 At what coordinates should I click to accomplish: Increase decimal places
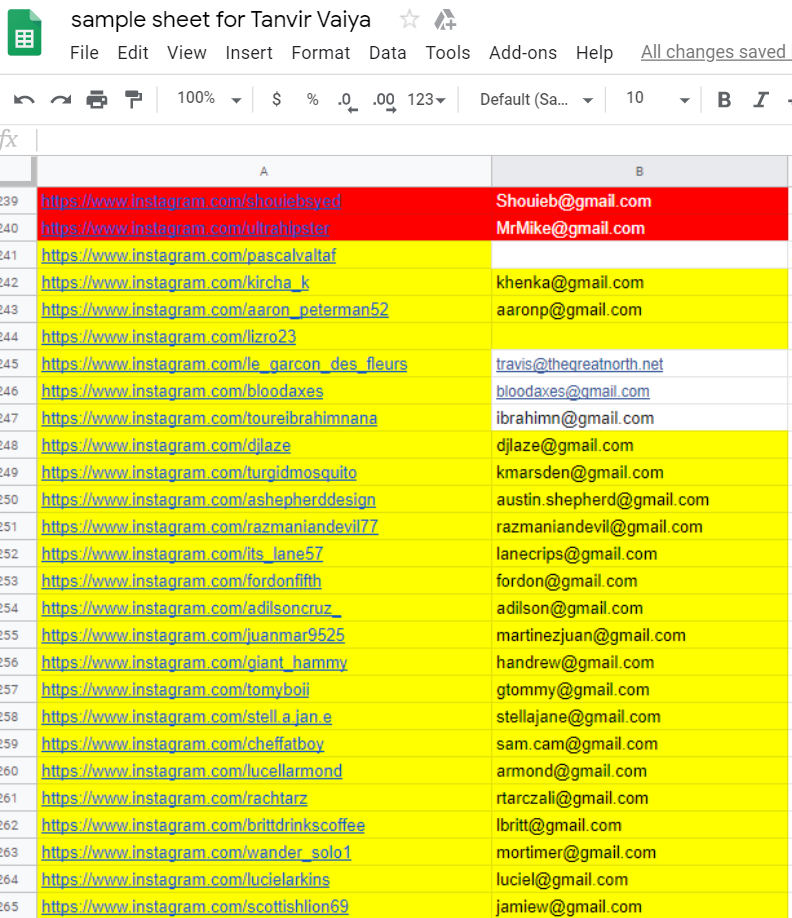[x=384, y=101]
